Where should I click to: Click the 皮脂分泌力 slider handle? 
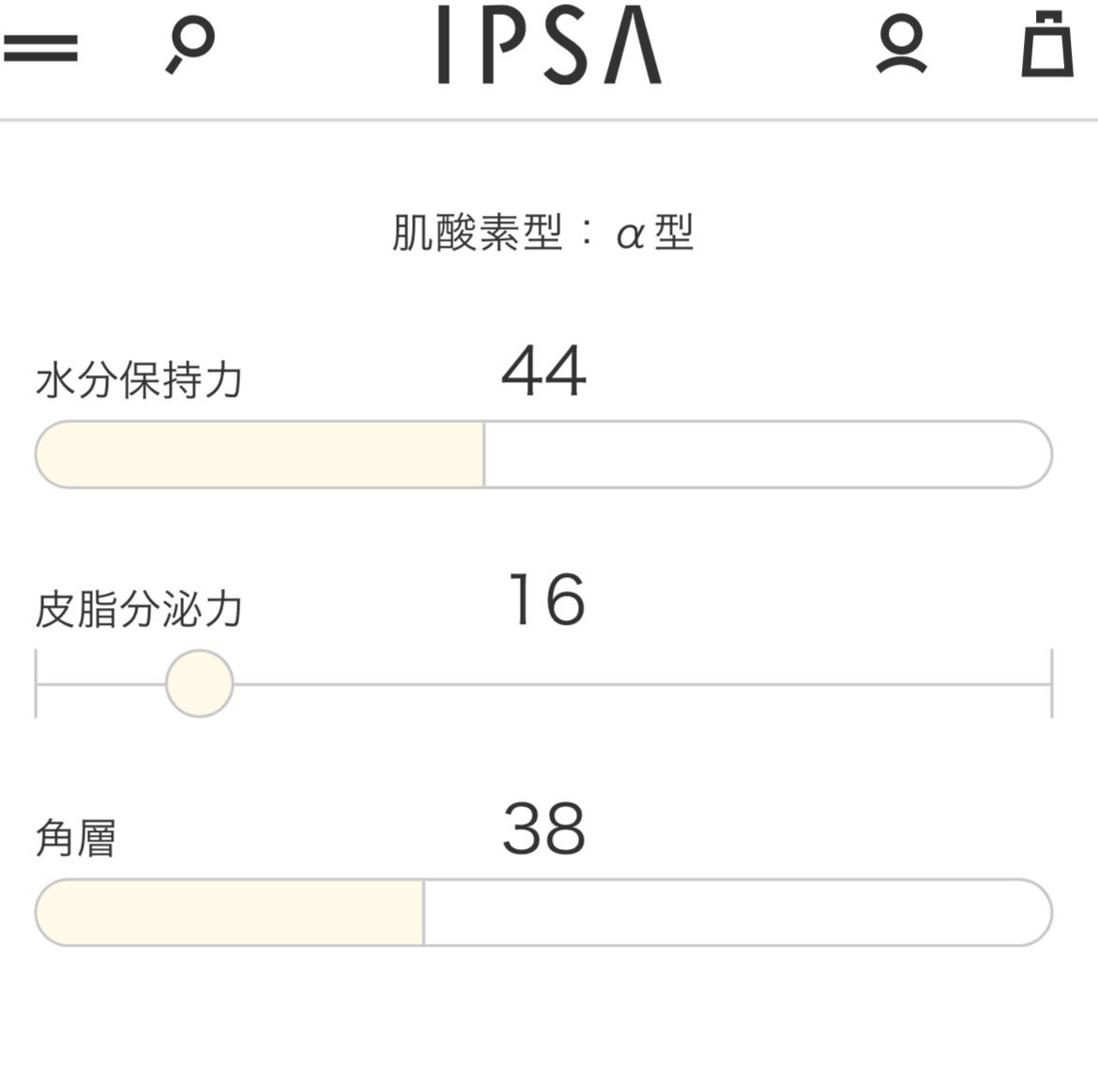point(199,682)
